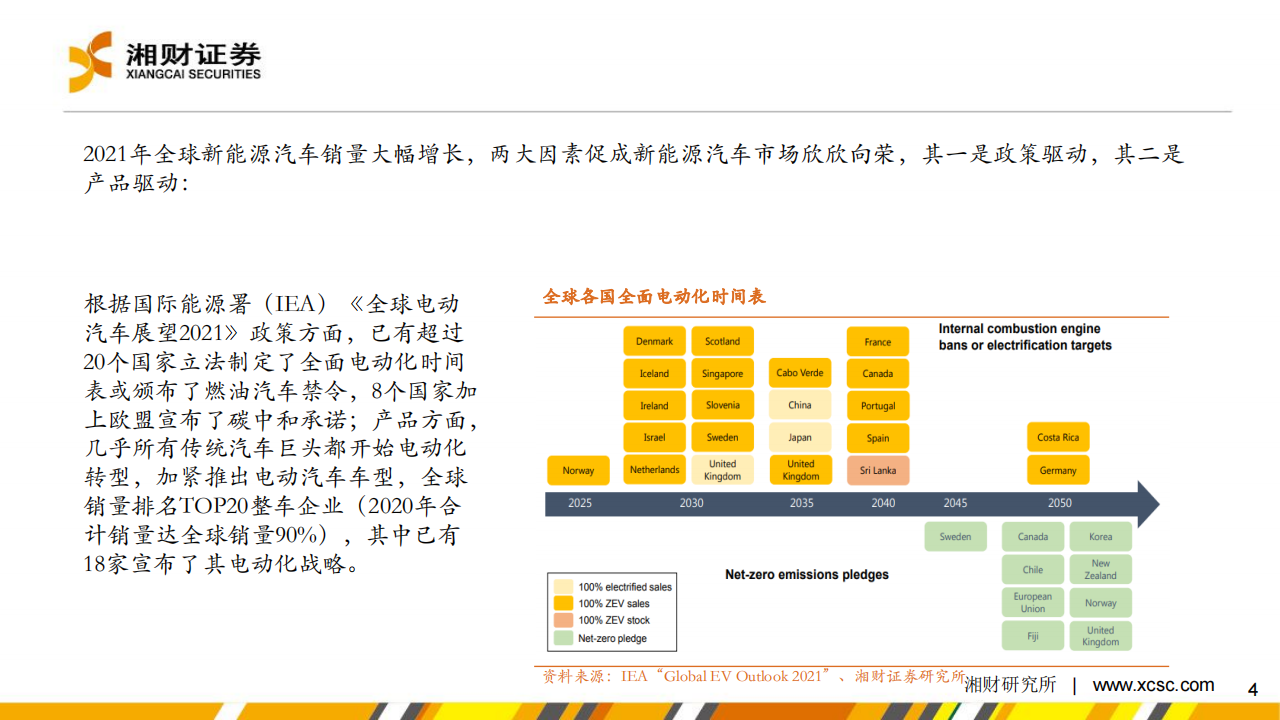
Task: Click the Slovenia box
Action: tap(722, 405)
